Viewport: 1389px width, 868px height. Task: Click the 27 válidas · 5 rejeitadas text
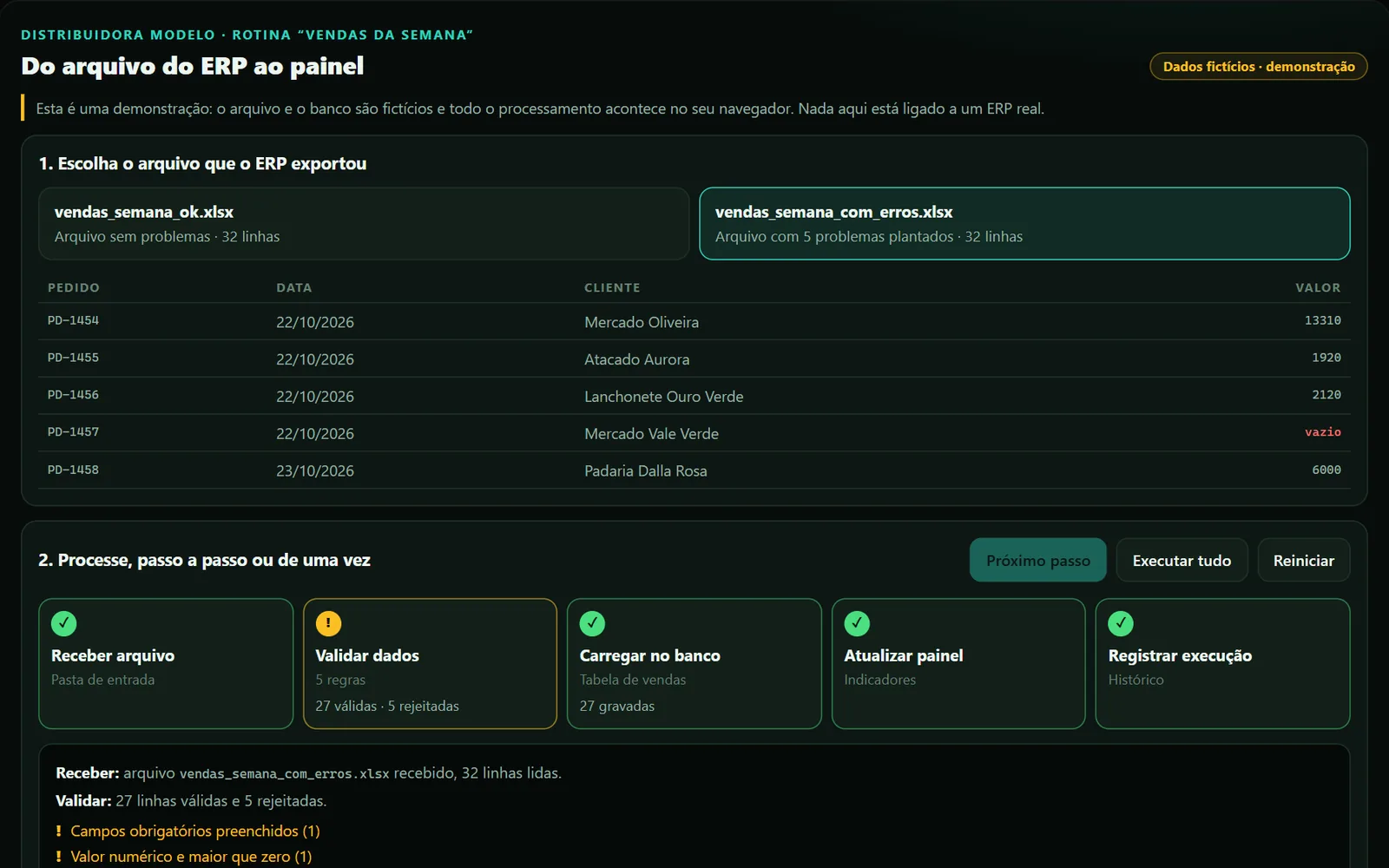coord(387,706)
